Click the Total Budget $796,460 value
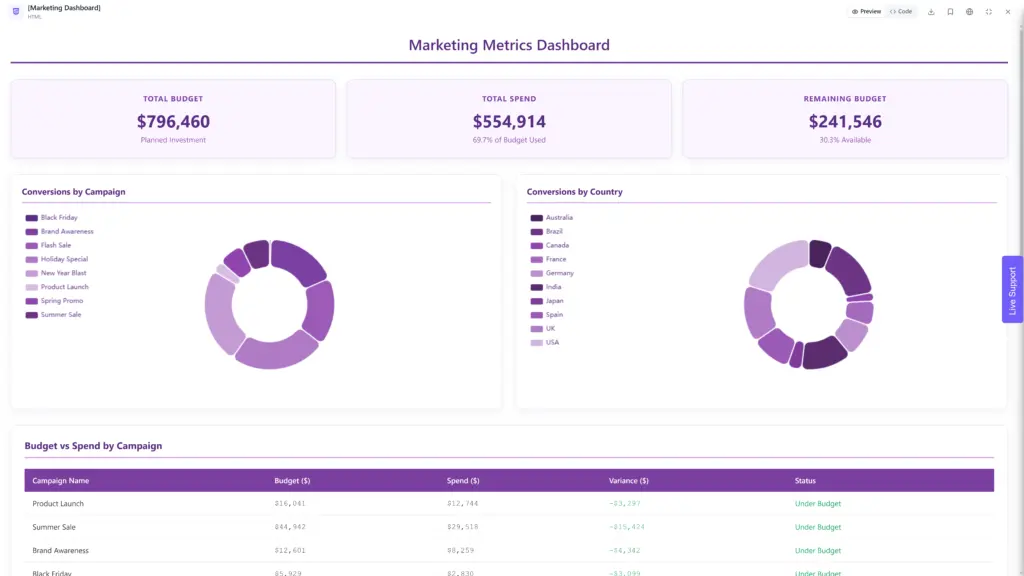The height and width of the screenshot is (576, 1024). [173, 121]
